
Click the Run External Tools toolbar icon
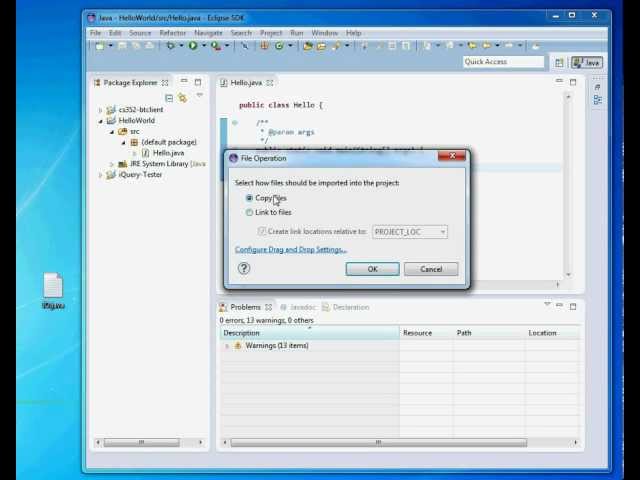coord(216,46)
